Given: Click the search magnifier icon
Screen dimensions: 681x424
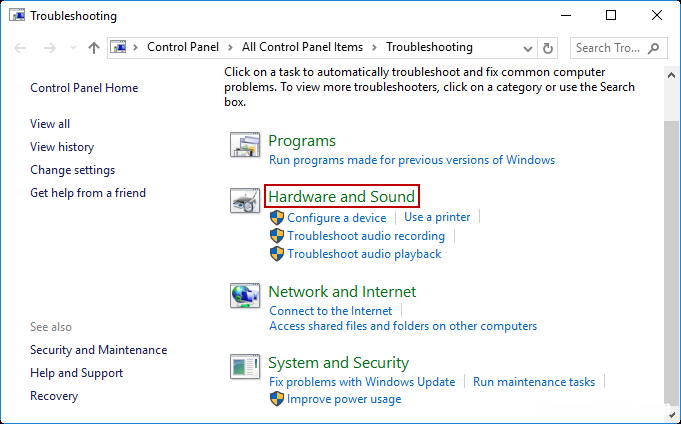Looking at the screenshot, I should tap(653, 48).
